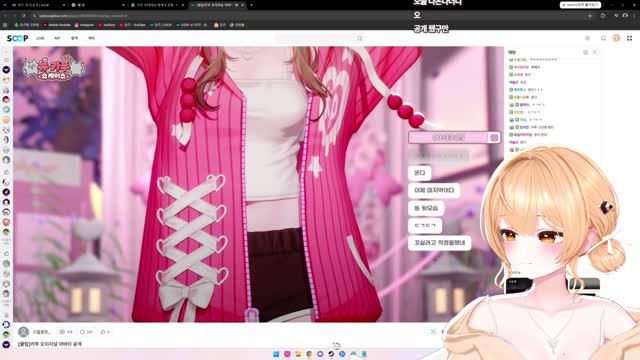Screen dimensions: 640x360
Task: Click the bottom purple chevron sidebar icon
Action: pyautogui.click(x=6, y=344)
